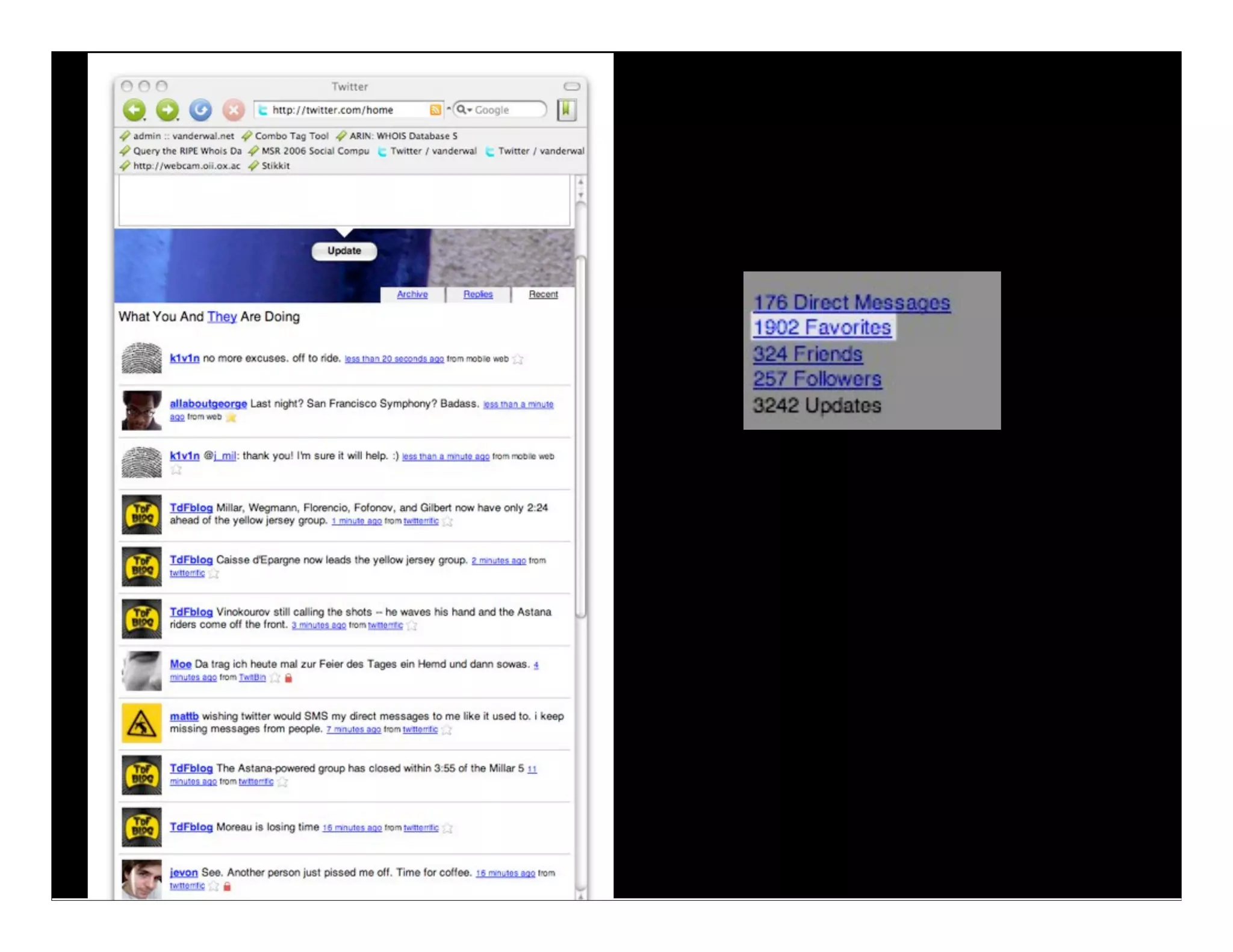Click the green back arrow button
Screen dimensions: 1233x952
[134, 110]
